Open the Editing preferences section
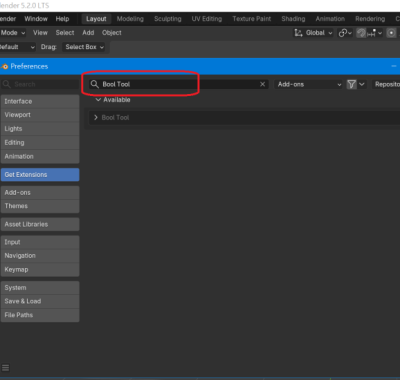 40,143
